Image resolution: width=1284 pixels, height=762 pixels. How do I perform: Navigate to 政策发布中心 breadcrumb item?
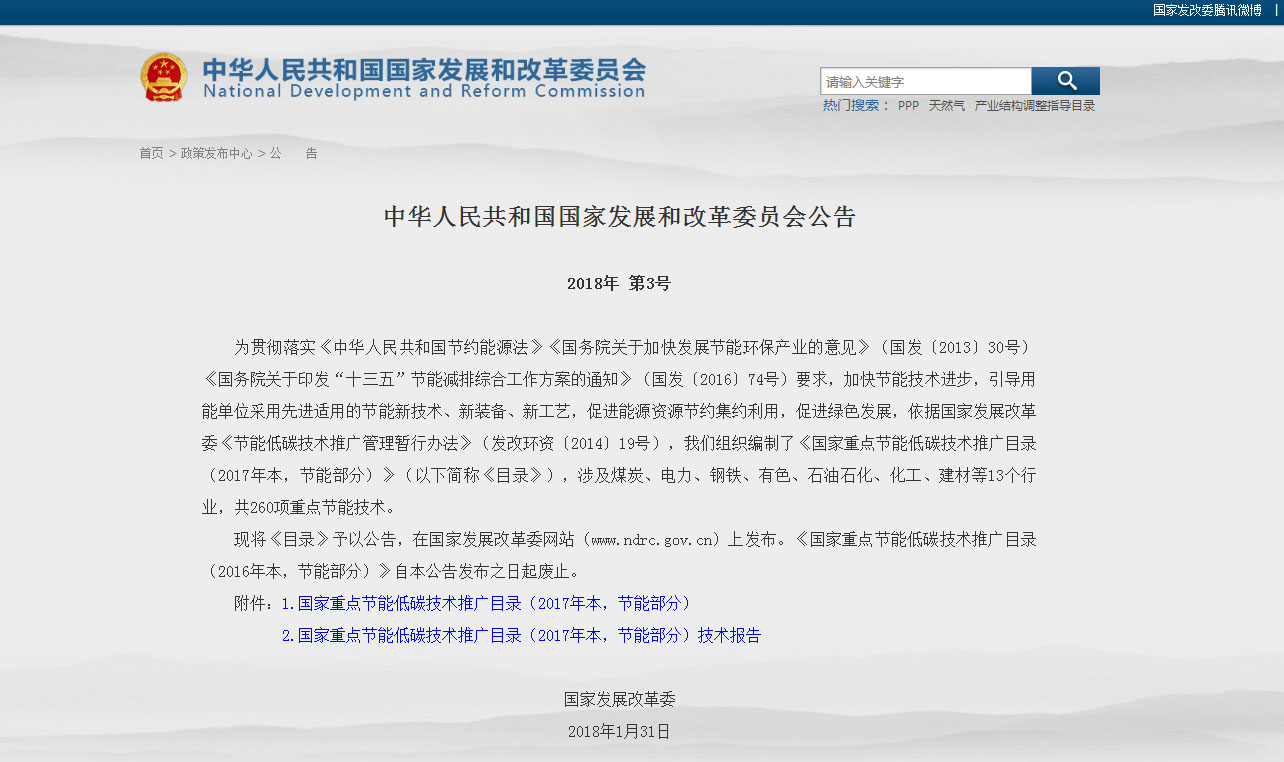(216, 153)
